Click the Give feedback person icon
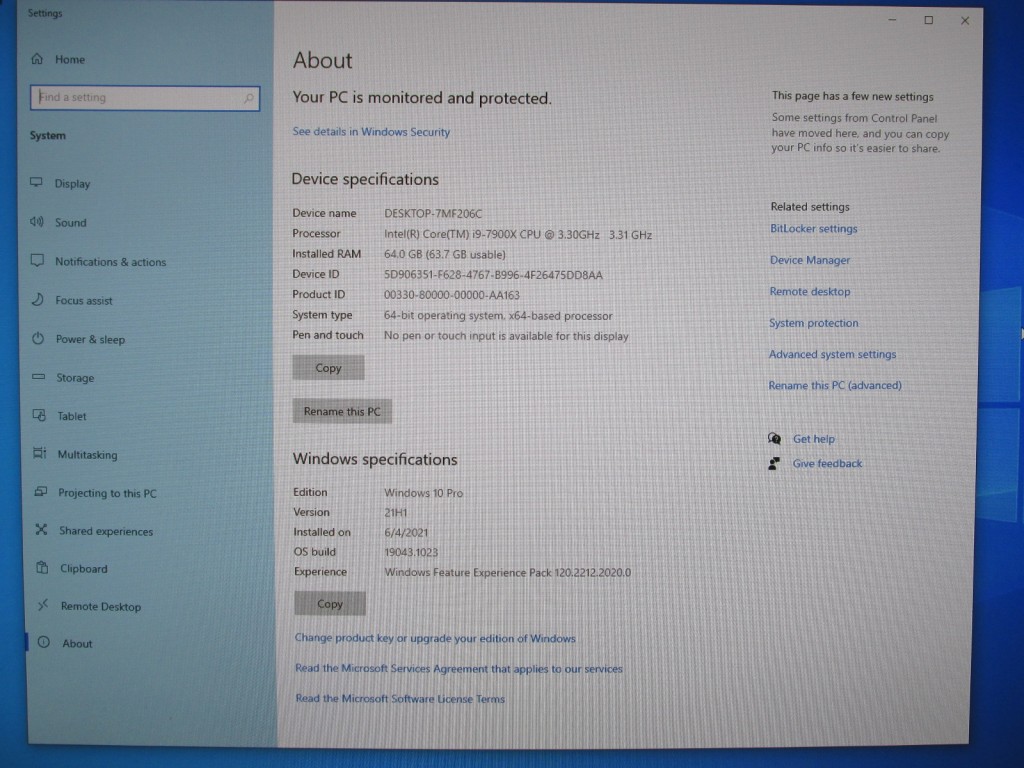Viewport: 1024px width, 768px height. pyautogui.click(x=774, y=463)
